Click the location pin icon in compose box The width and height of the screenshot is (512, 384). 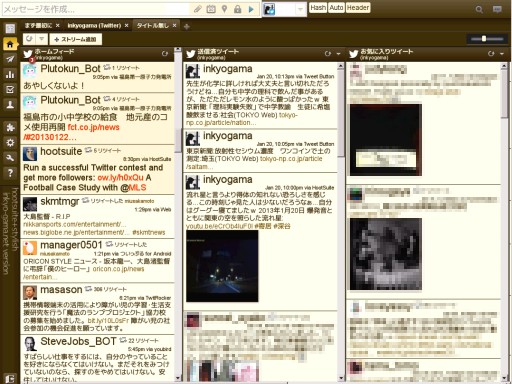click(224, 9)
